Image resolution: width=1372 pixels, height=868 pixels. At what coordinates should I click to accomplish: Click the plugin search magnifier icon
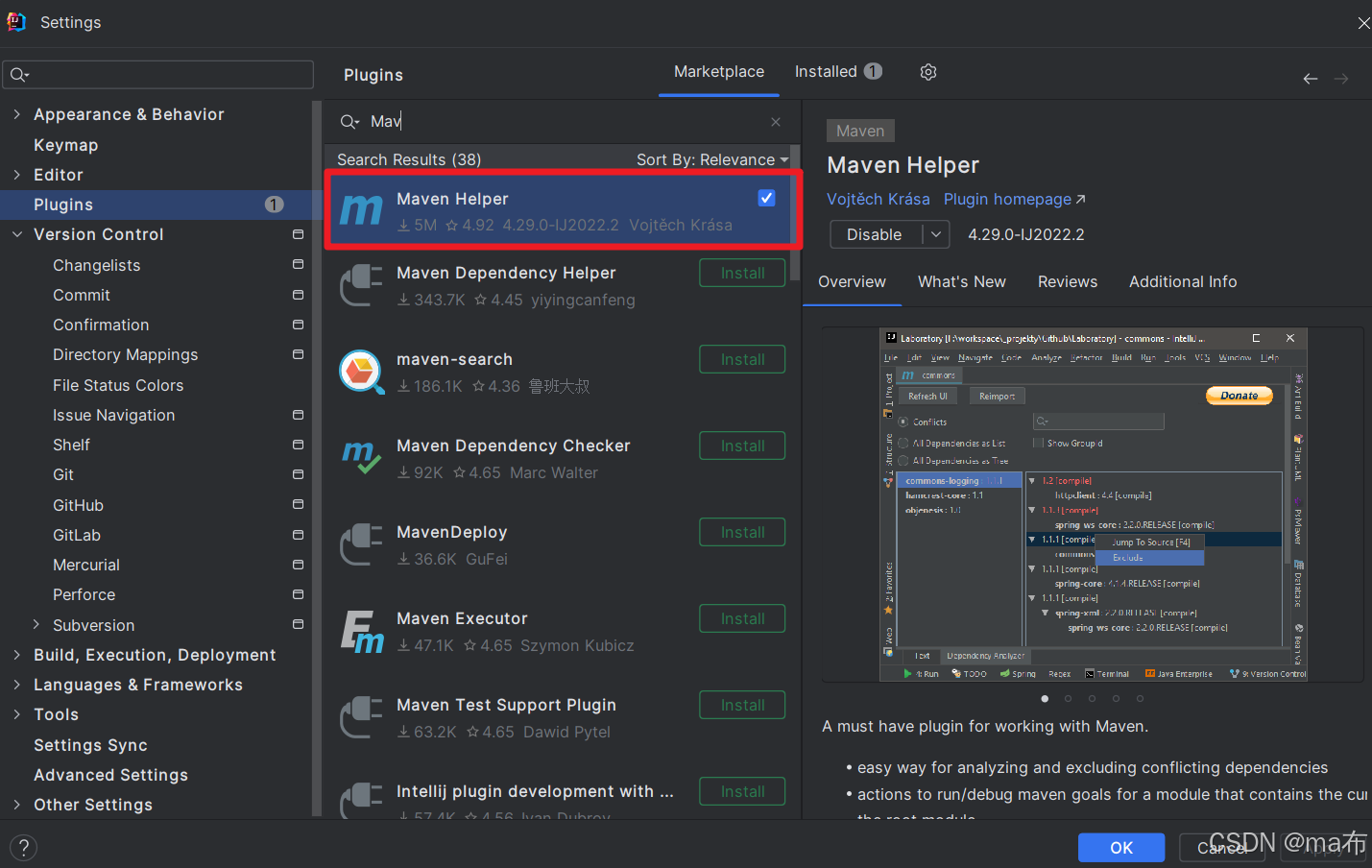pos(349,122)
